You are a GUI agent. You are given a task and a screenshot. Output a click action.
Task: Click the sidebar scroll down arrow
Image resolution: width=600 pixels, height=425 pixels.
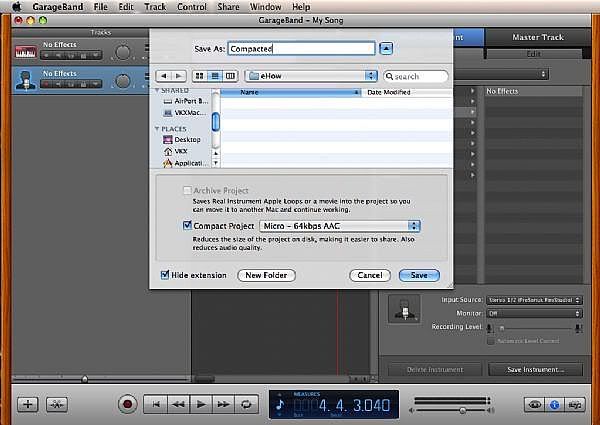click(x=215, y=163)
